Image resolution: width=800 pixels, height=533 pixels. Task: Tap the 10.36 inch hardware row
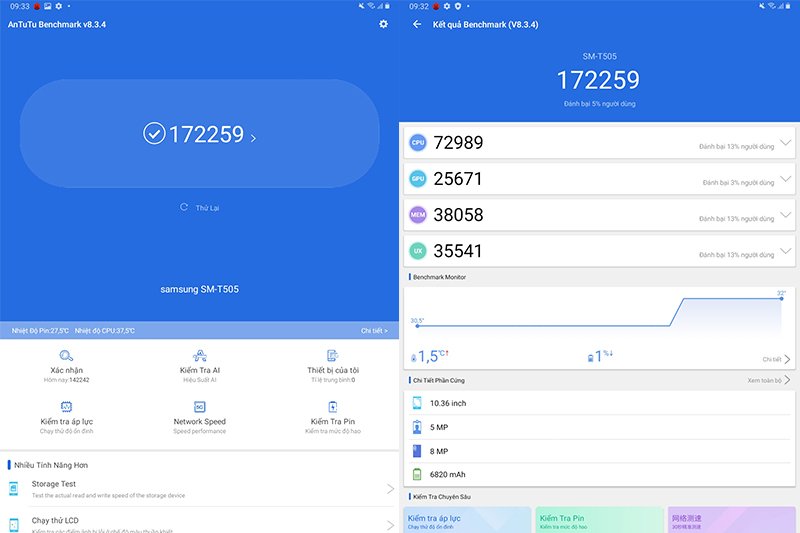tap(599, 403)
